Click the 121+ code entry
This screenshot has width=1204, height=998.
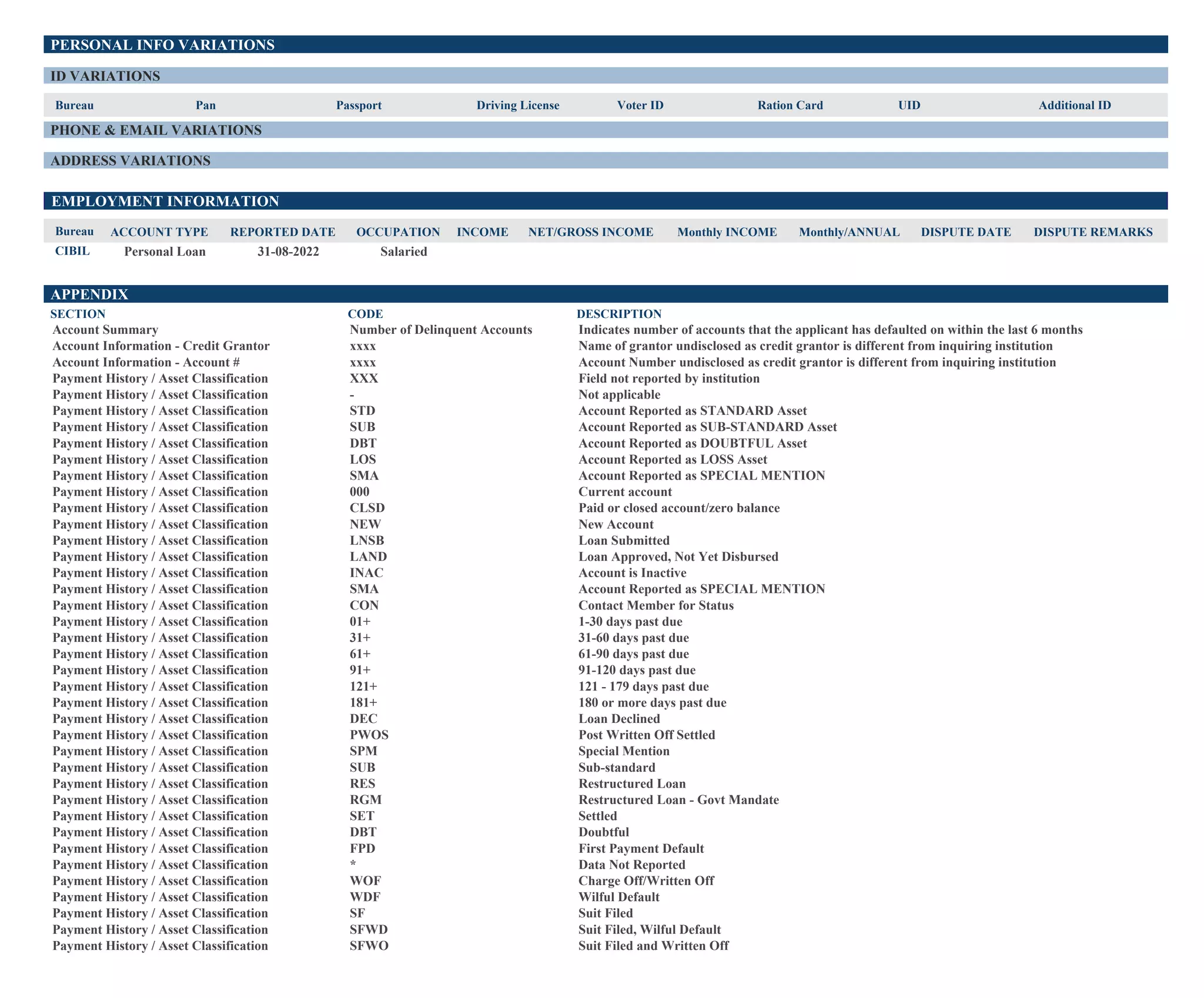(x=363, y=686)
